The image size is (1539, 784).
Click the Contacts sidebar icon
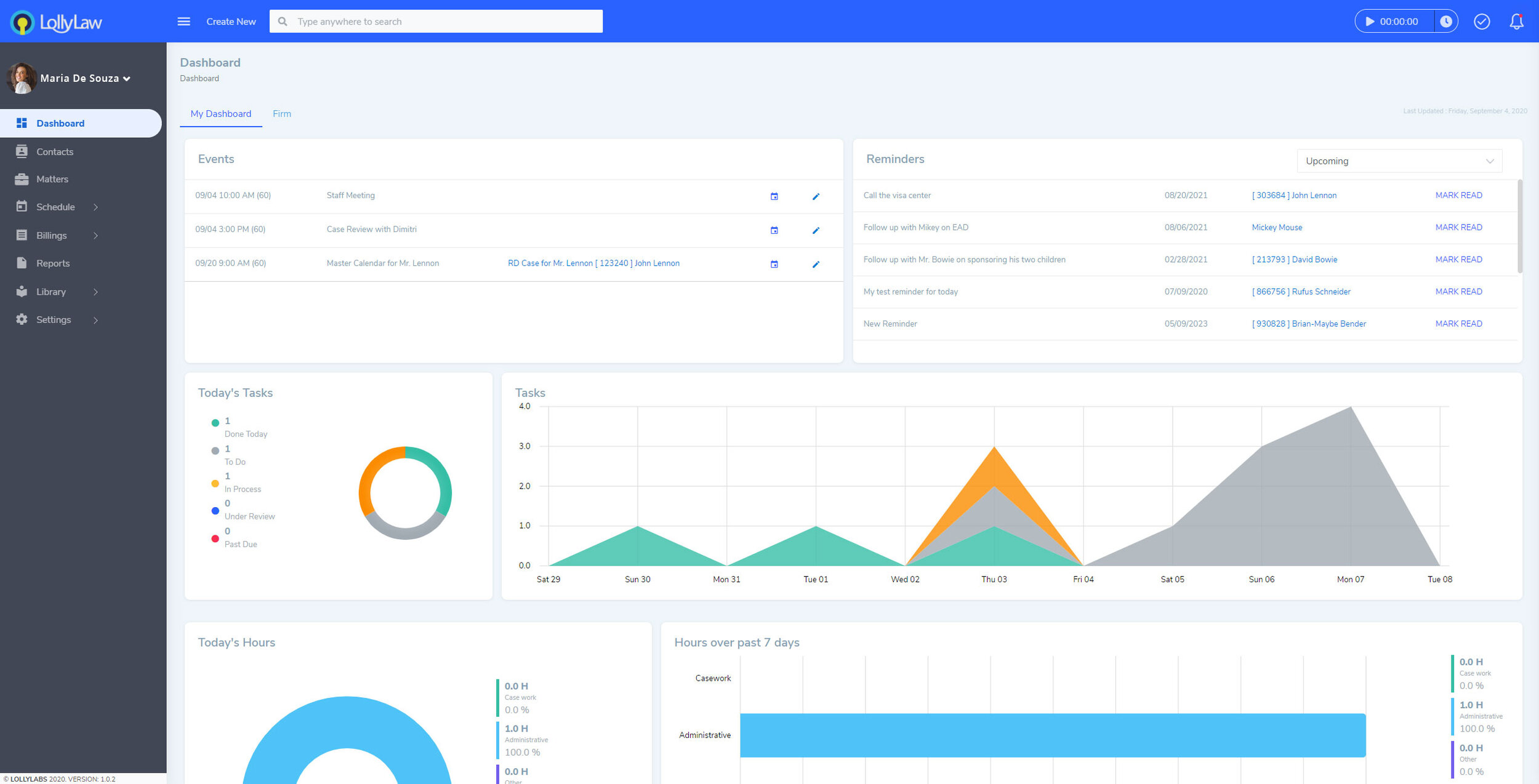[x=22, y=151]
